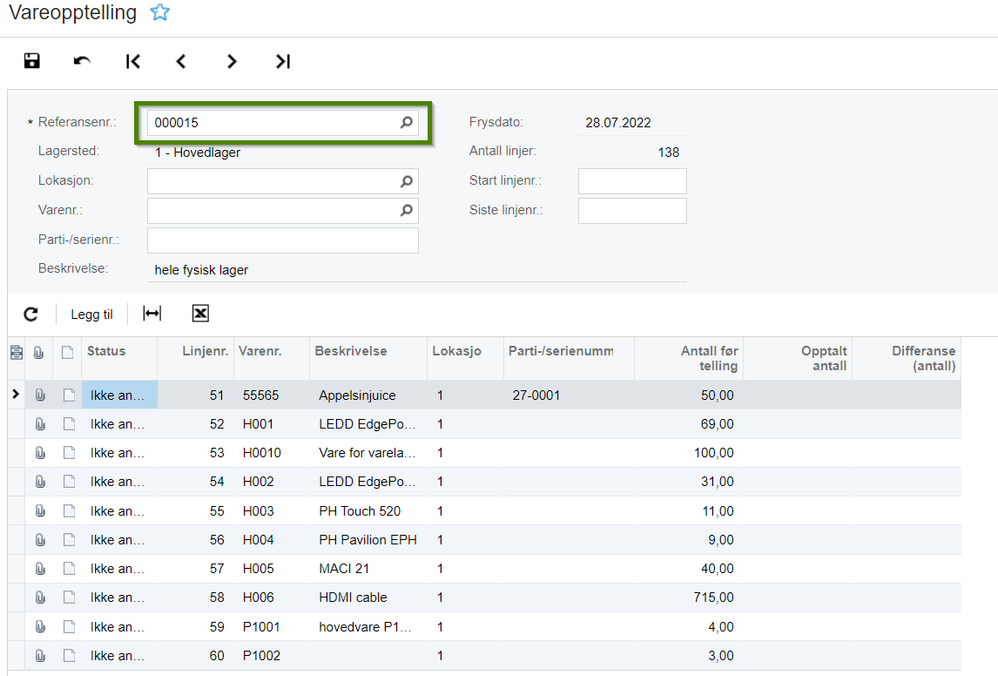Viewport: 998px width, 676px height.
Task: Click the Start linjenr. field
Action: pos(632,181)
